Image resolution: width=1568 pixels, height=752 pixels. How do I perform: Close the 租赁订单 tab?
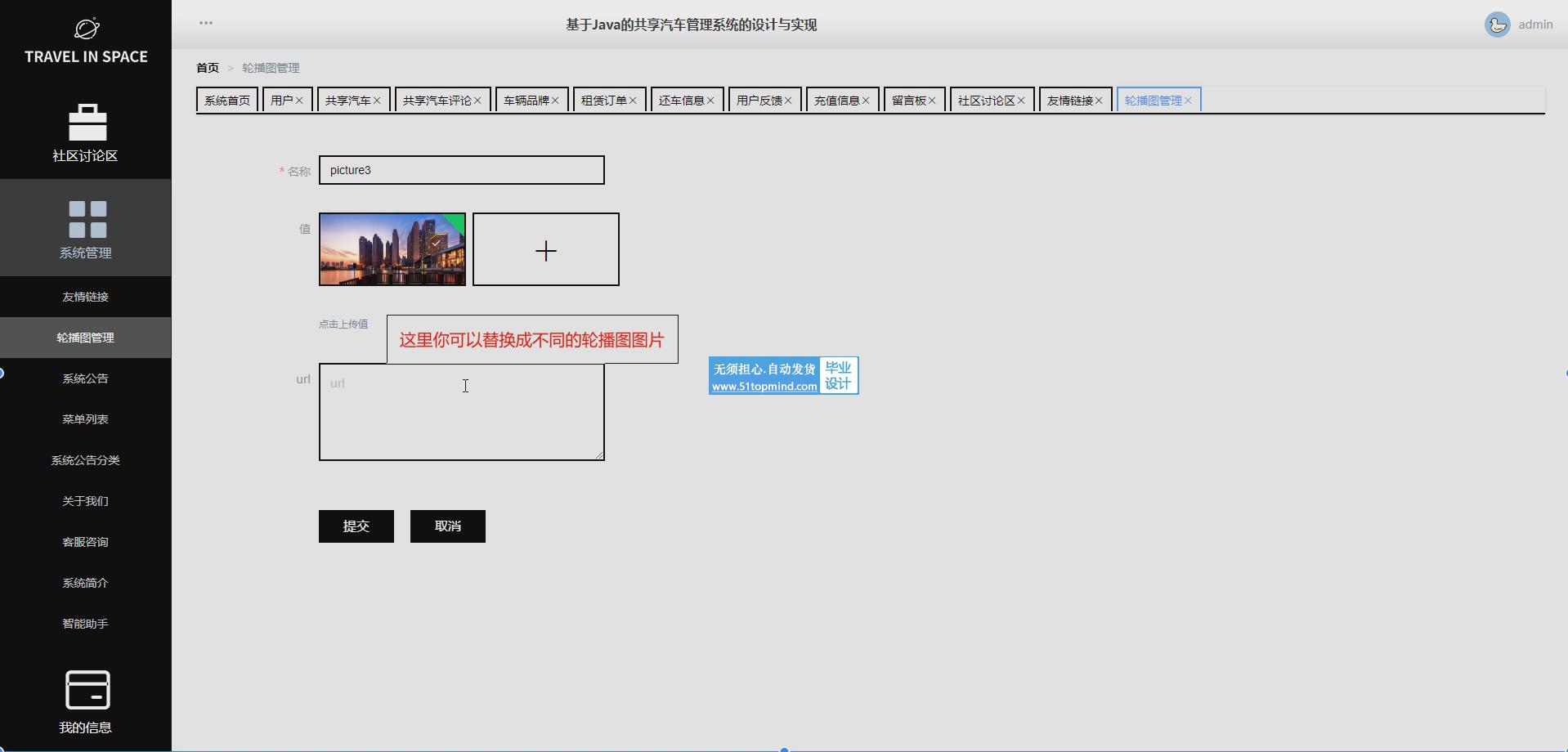(x=633, y=101)
